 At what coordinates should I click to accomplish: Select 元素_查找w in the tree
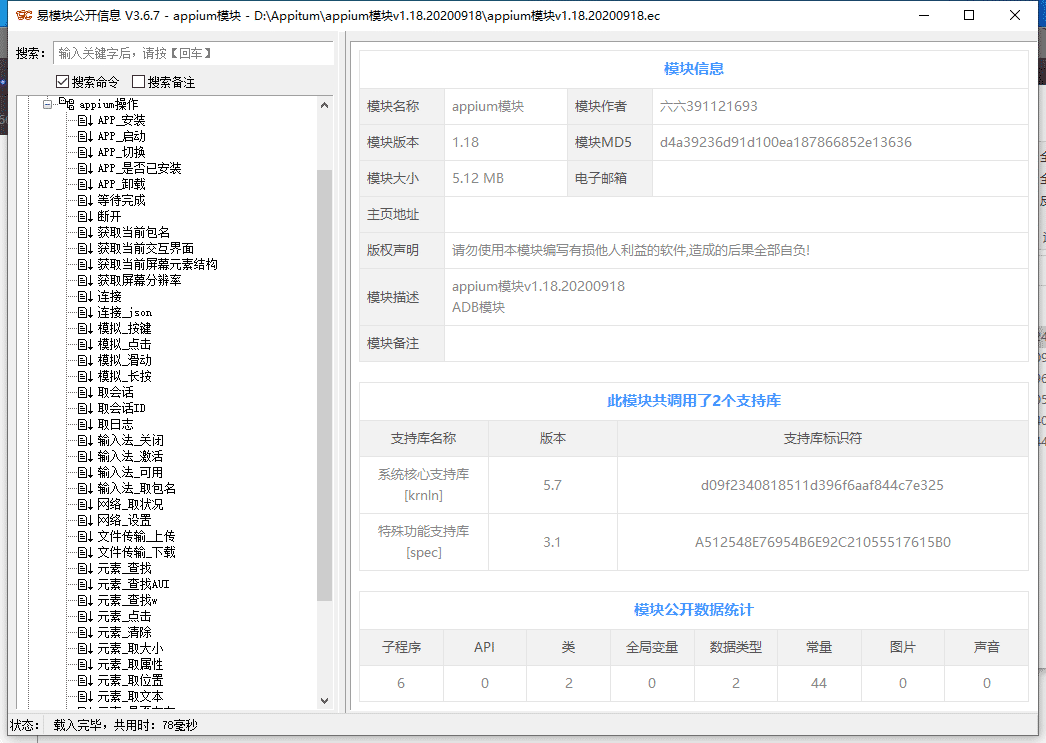(127, 600)
